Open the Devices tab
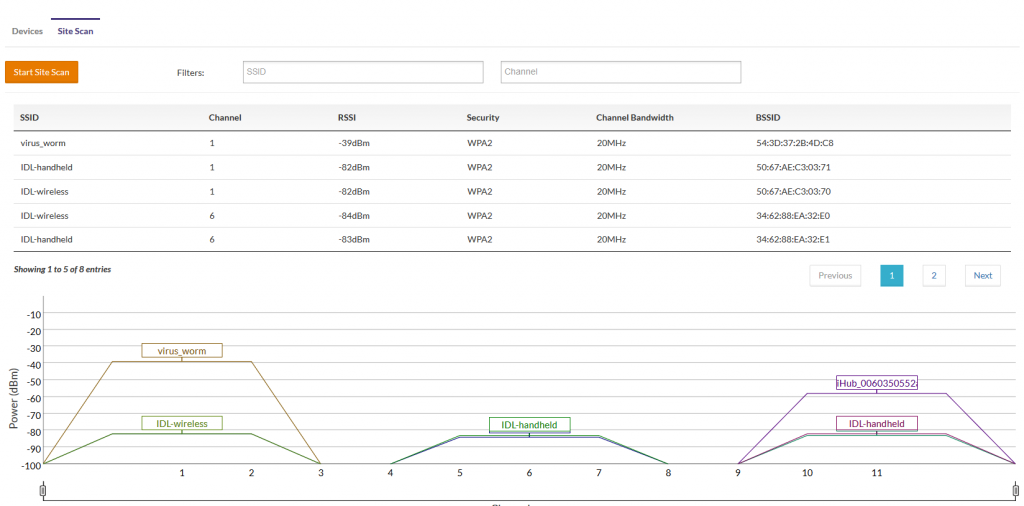This screenshot has width=1024, height=506. (x=27, y=31)
